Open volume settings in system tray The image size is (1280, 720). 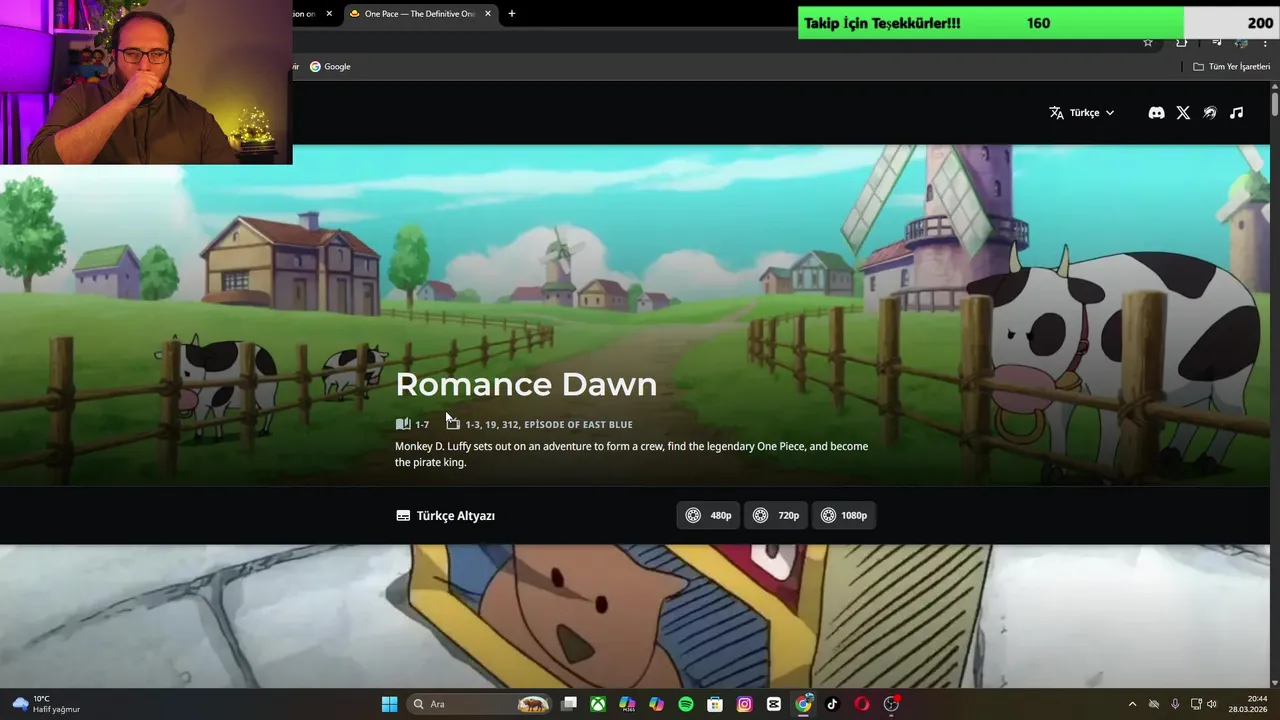click(1212, 704)
